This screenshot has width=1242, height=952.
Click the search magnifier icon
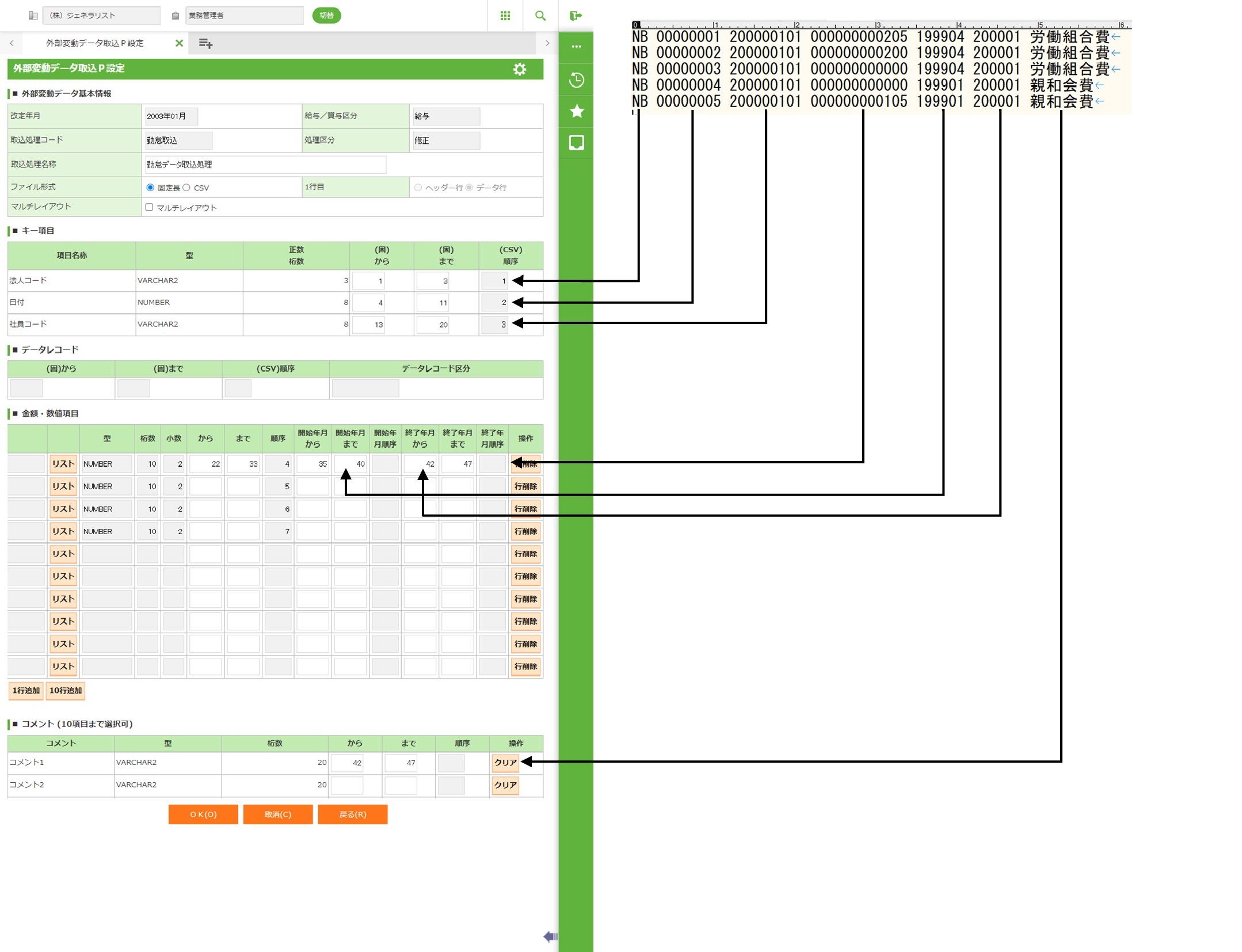(540, 16)
